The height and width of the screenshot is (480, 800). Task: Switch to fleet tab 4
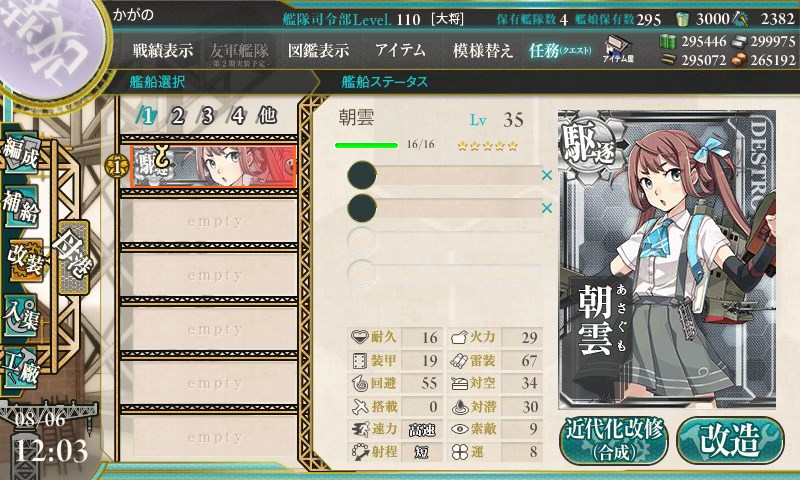(x=237, y=116)
